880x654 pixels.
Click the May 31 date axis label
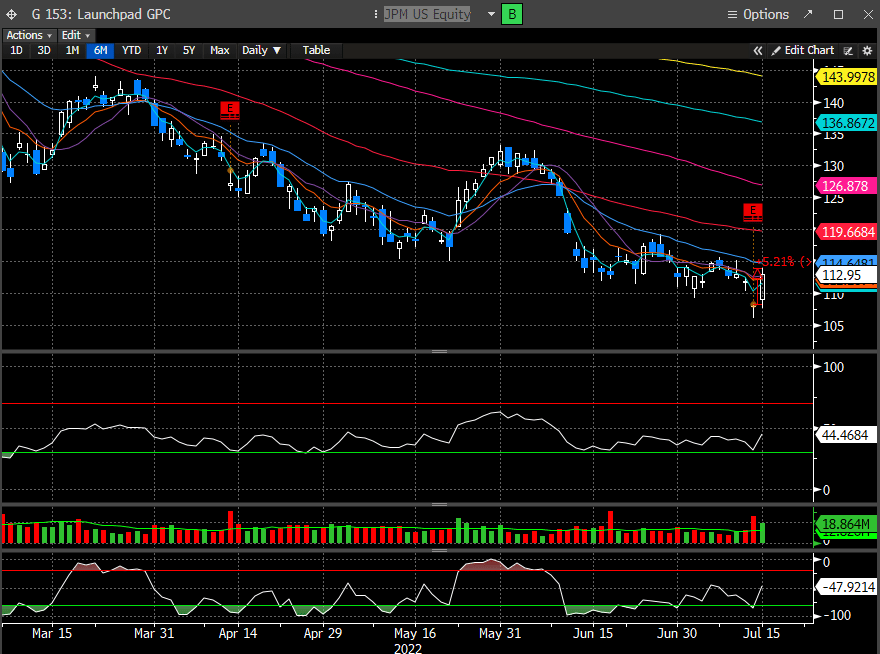[x=499, y=633]
